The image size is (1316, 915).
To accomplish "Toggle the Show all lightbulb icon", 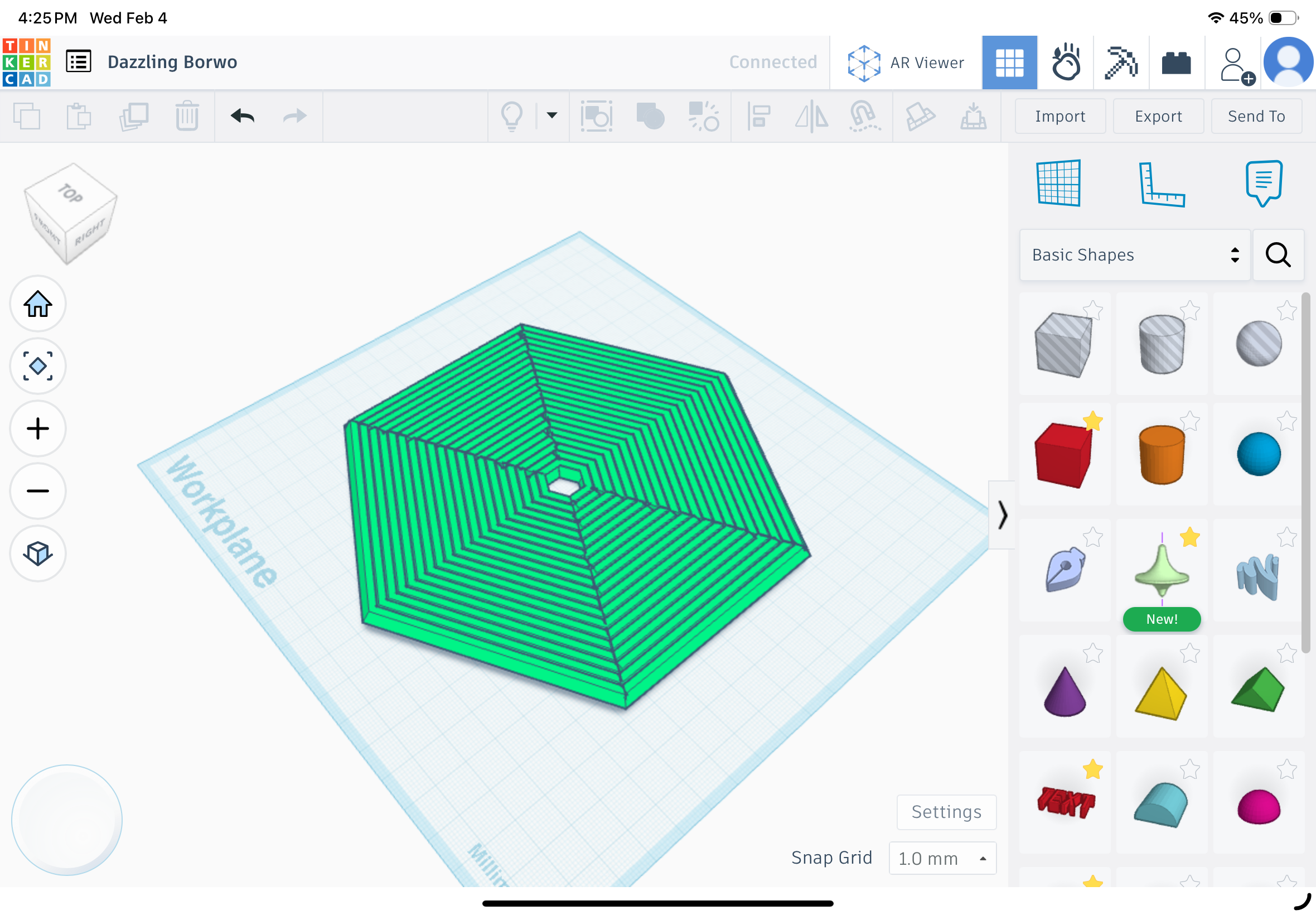I will point(511,117).
